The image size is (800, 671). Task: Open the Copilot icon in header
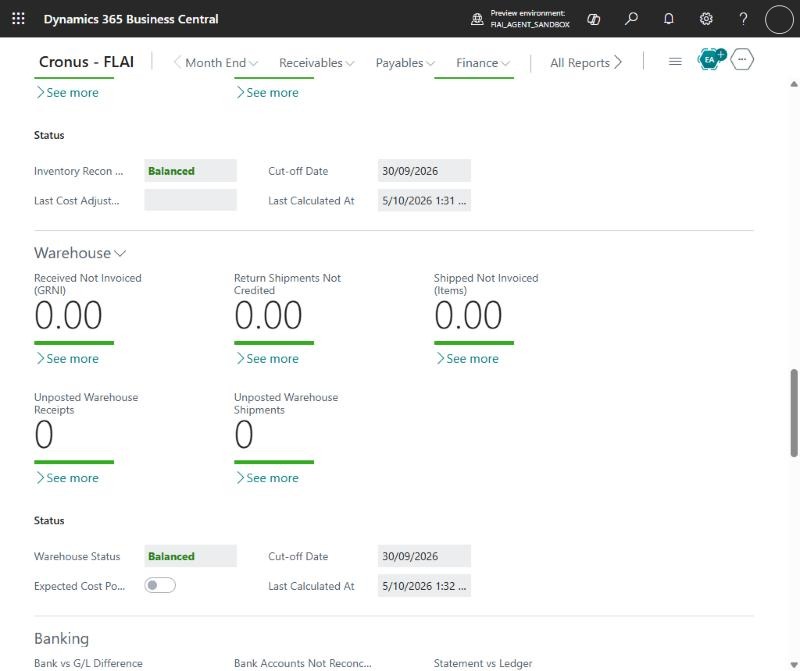[x=593, y=19]
